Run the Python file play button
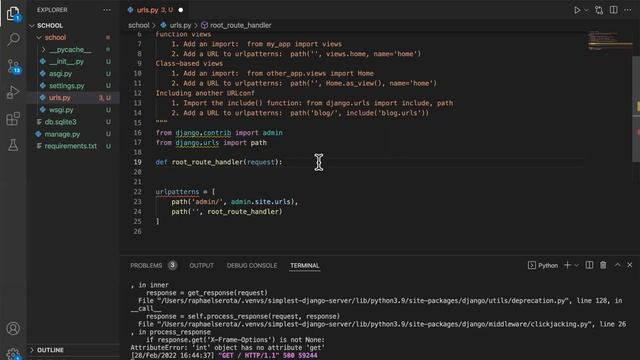Screen dimensions: 640x360 tap(577, 10)
